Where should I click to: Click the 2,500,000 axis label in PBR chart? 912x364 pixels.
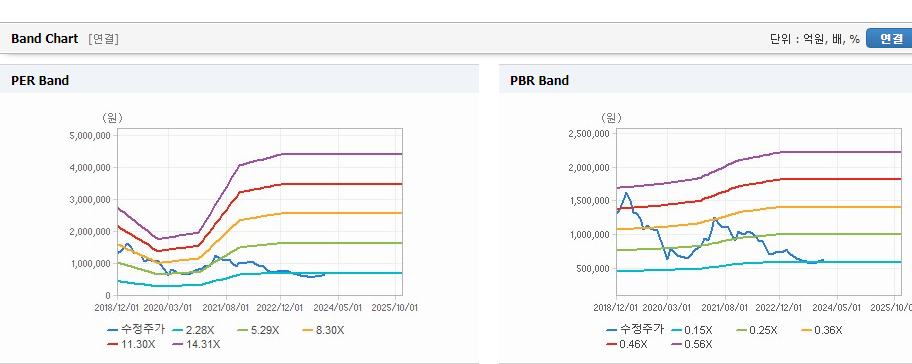click(x=589, y=134)
